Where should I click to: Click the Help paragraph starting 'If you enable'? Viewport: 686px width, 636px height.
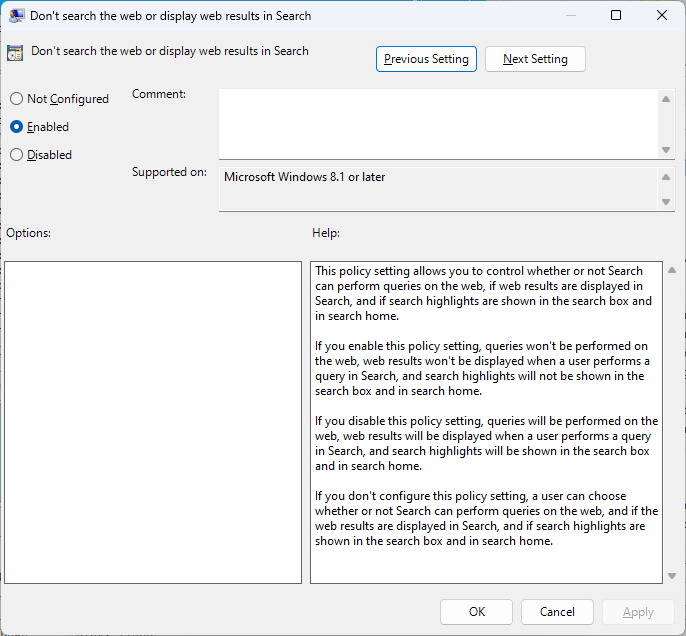coord(482,368)
